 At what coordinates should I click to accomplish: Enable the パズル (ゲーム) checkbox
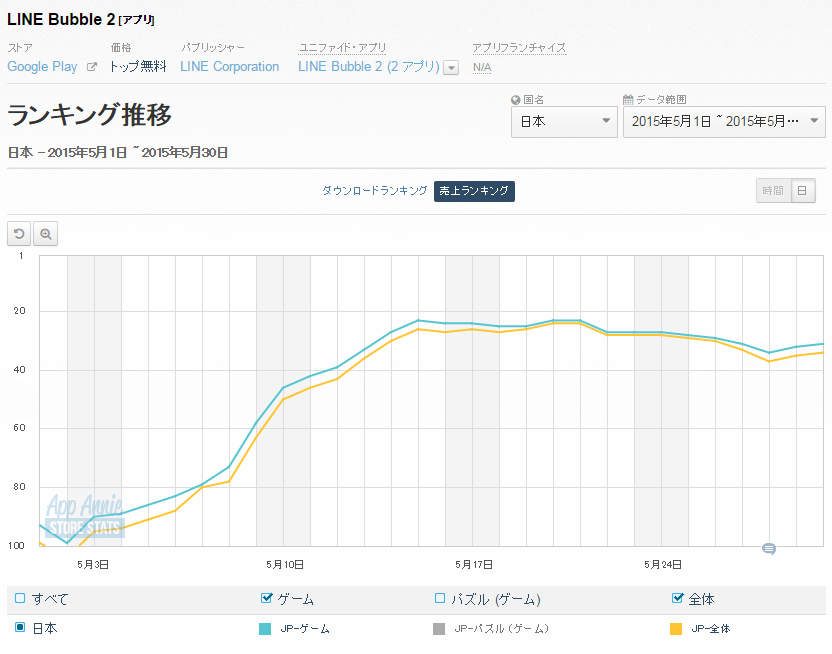(439, 598)
